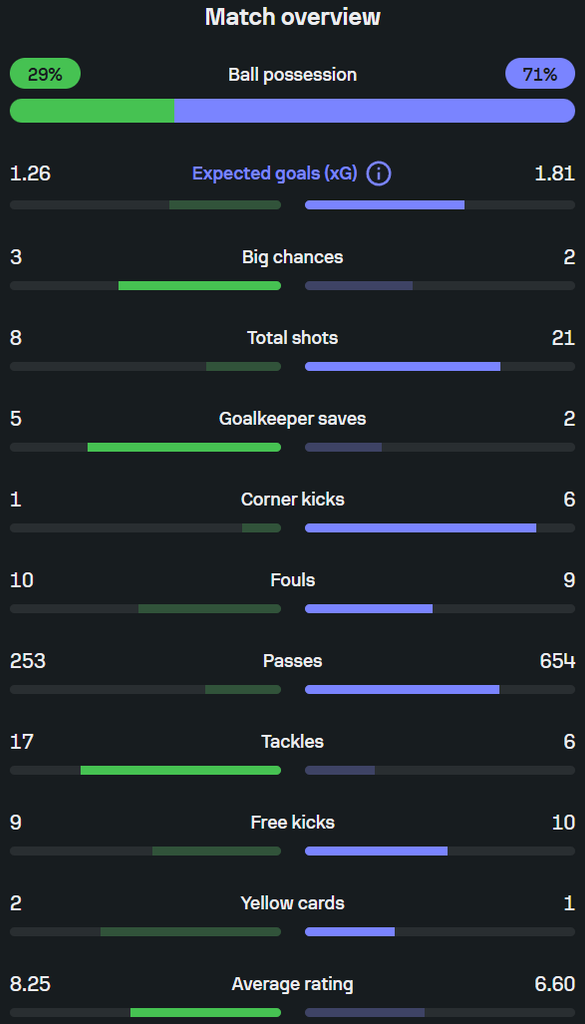Select the 71% possession badge
585x1024 pixels.
pyautogui.click(x=540, y=74)
